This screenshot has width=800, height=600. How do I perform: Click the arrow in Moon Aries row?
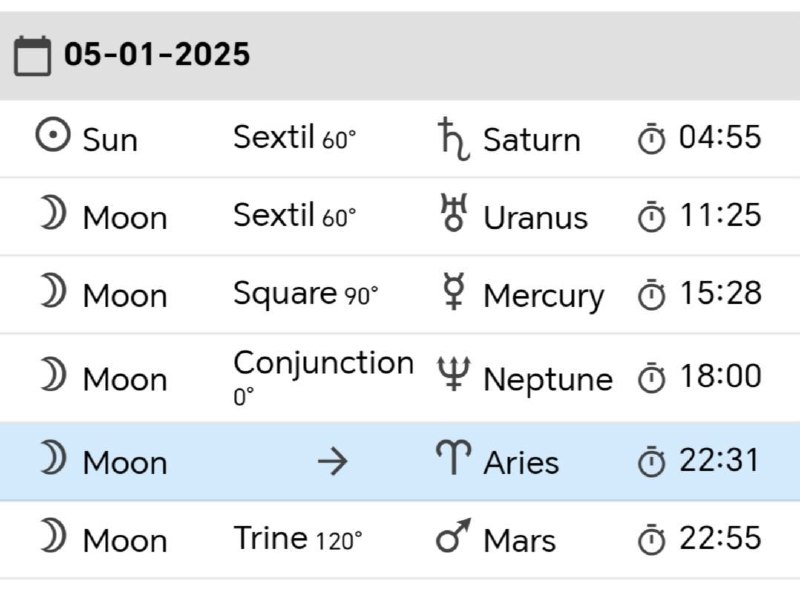(x=333, y=462)
